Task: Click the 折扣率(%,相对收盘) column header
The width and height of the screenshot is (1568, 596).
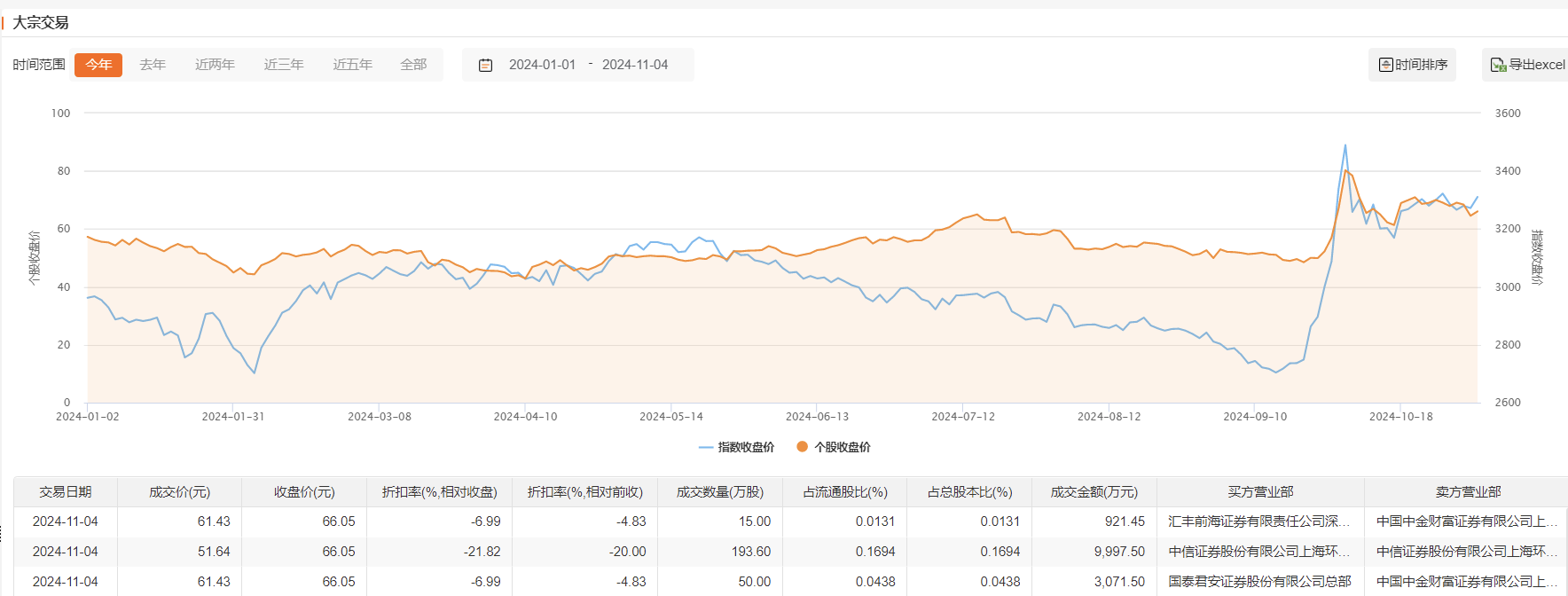Action: [439, 492]
